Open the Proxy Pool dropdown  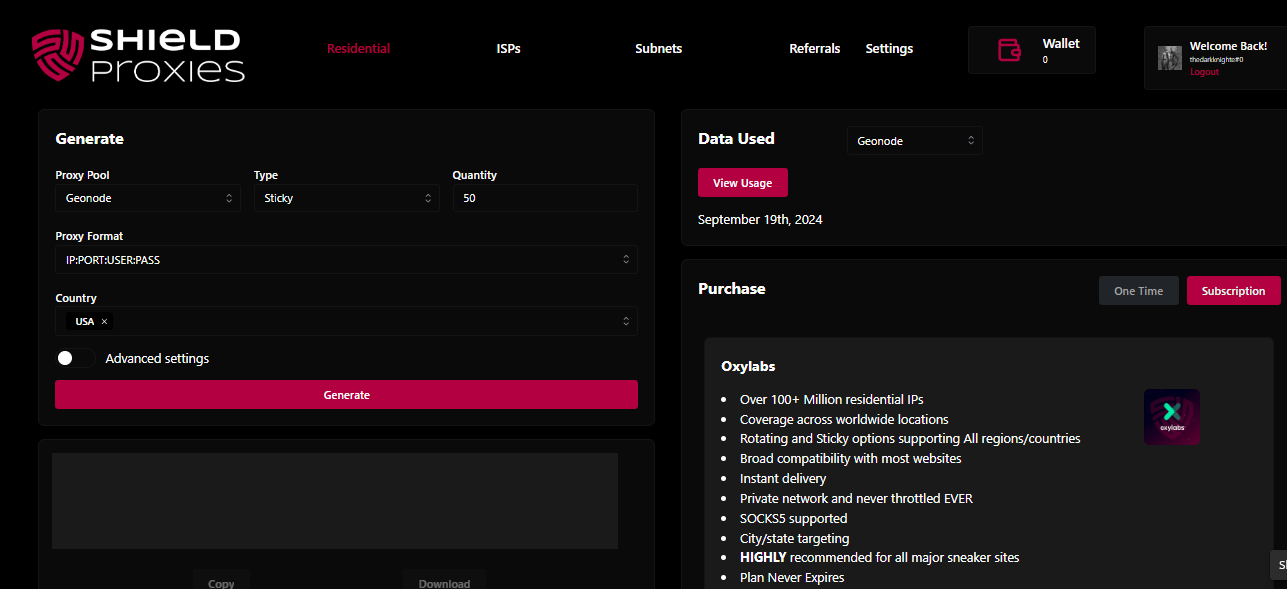pos(147,198)
